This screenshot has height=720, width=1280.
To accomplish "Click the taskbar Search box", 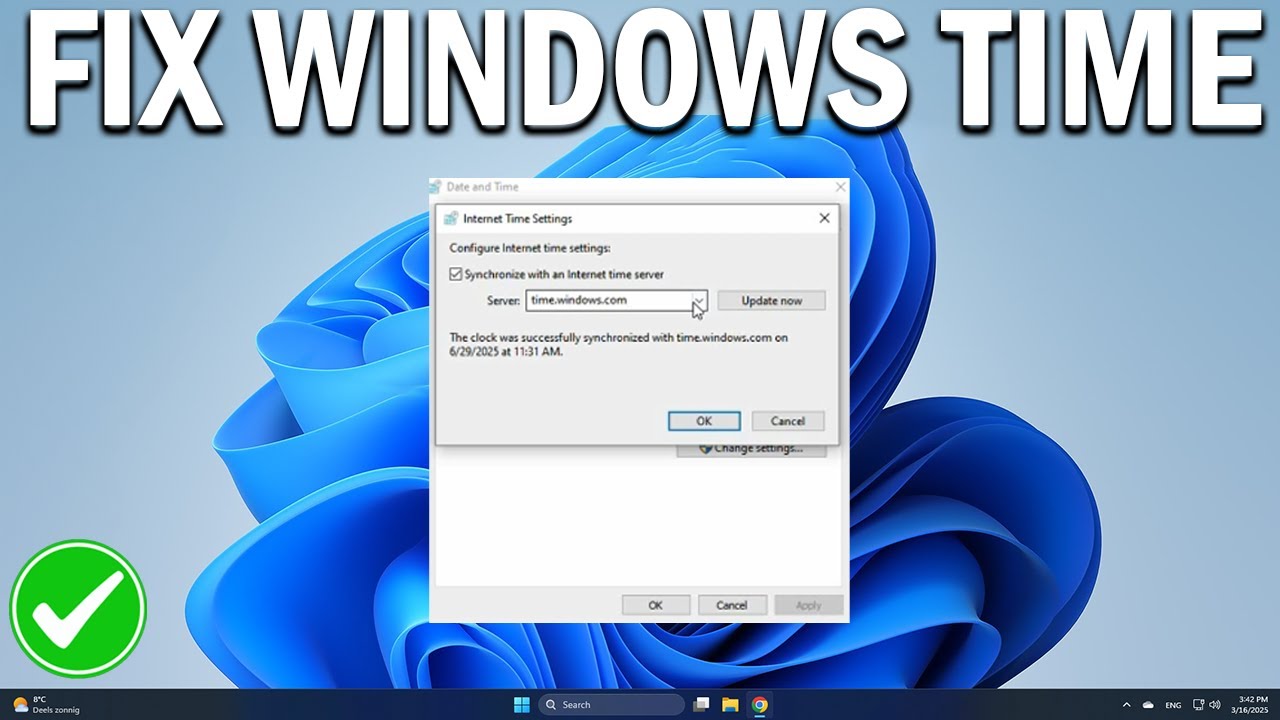I will tap(611, 705).
